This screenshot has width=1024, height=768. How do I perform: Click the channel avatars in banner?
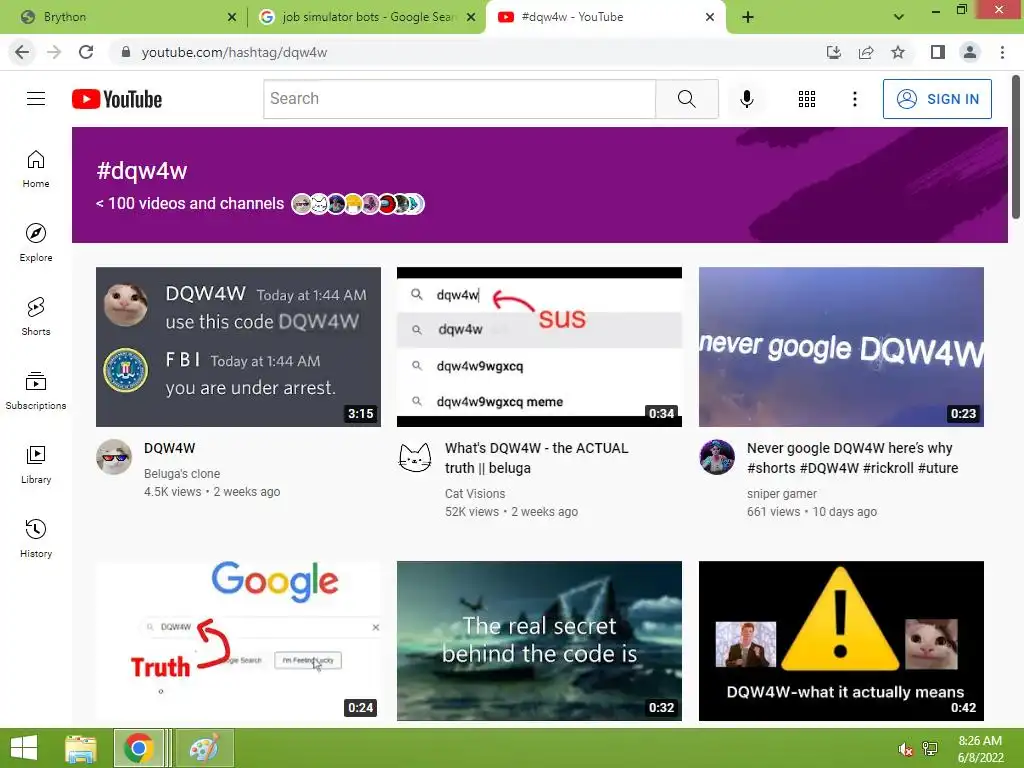tap(358, 204)
